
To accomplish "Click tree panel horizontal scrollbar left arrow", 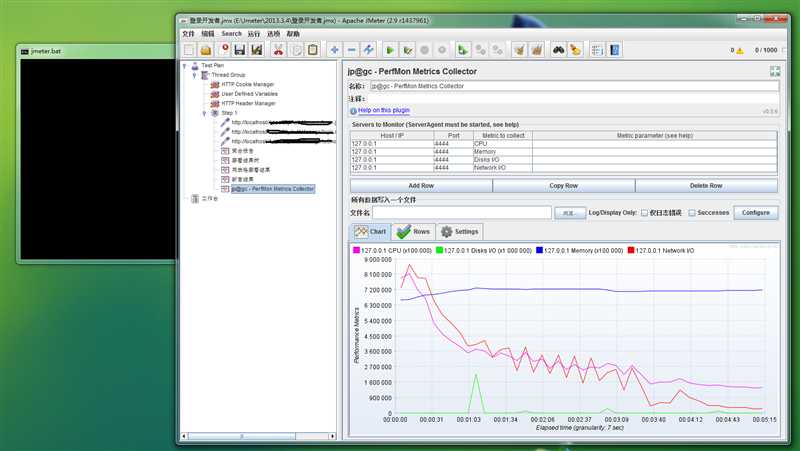I will [x=184, y=436].
